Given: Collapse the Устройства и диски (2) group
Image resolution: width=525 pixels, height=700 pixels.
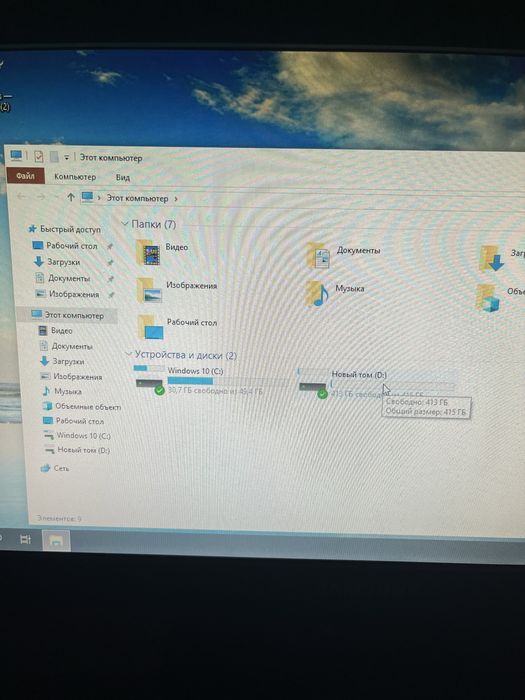Looking at the screenshot, I should pos(129,354).
